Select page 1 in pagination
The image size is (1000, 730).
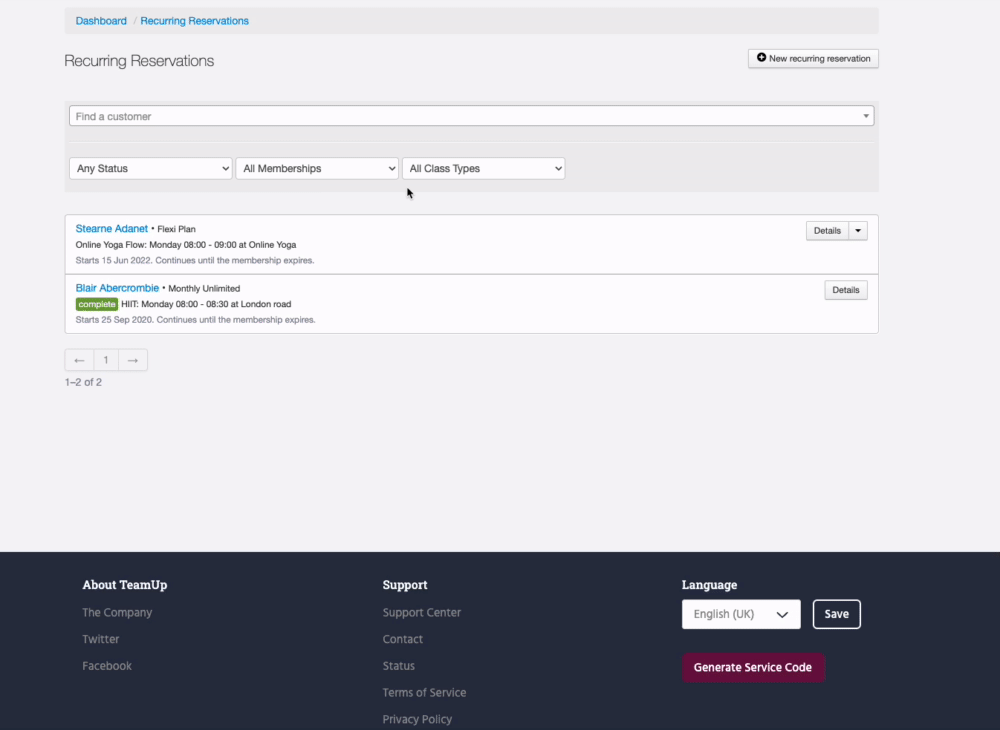coord(106,360)
